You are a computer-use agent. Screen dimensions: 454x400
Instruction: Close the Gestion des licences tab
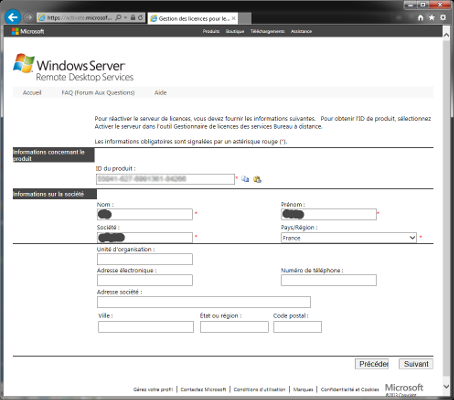point(234,18)
